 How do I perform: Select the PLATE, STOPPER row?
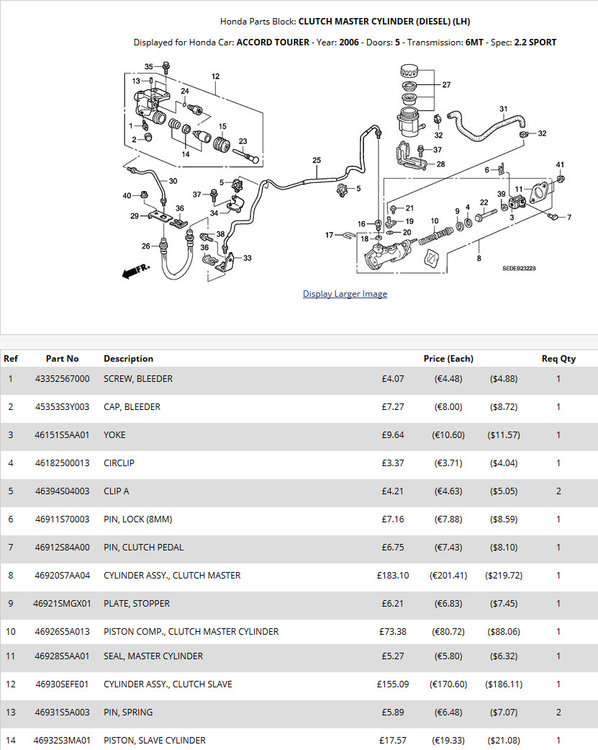coord(299,604)
